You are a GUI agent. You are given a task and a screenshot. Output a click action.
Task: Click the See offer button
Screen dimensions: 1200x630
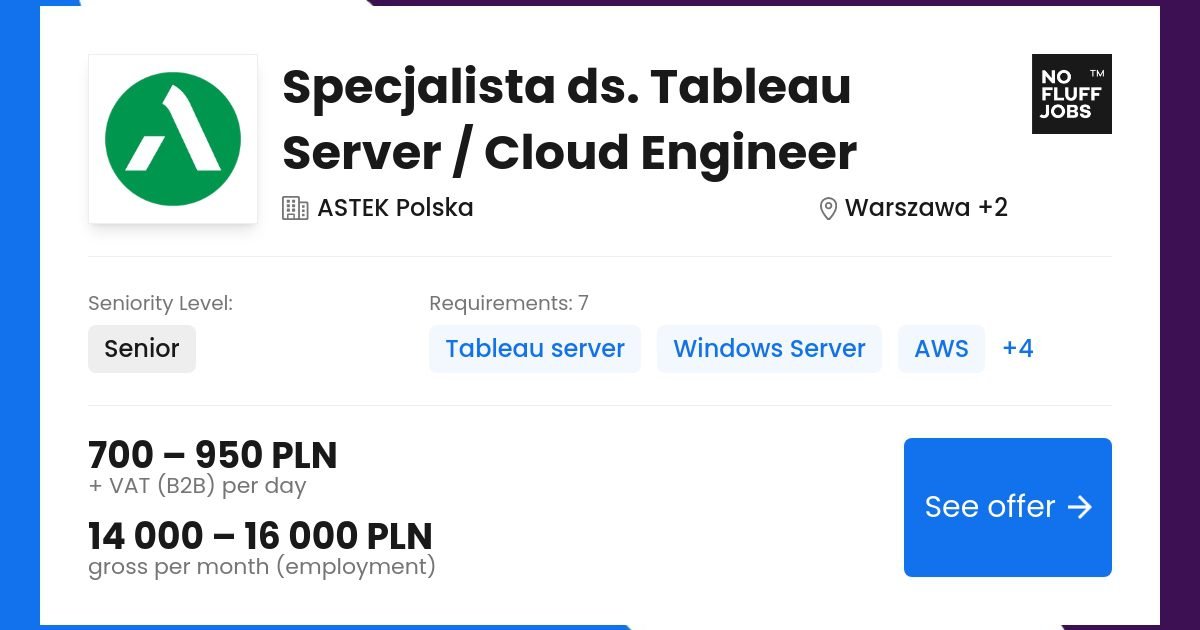click(1007, 507)
